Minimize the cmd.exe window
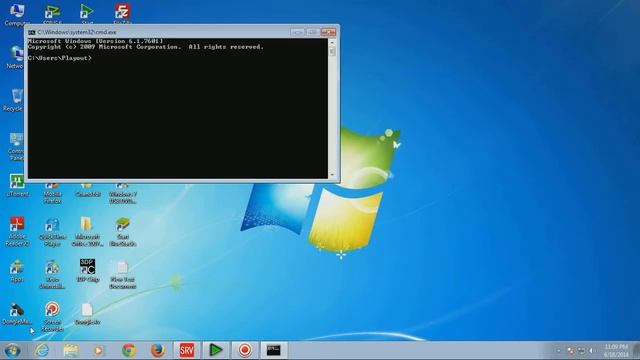The width and height of the screenshot is (640, 360). pos(297,32)
